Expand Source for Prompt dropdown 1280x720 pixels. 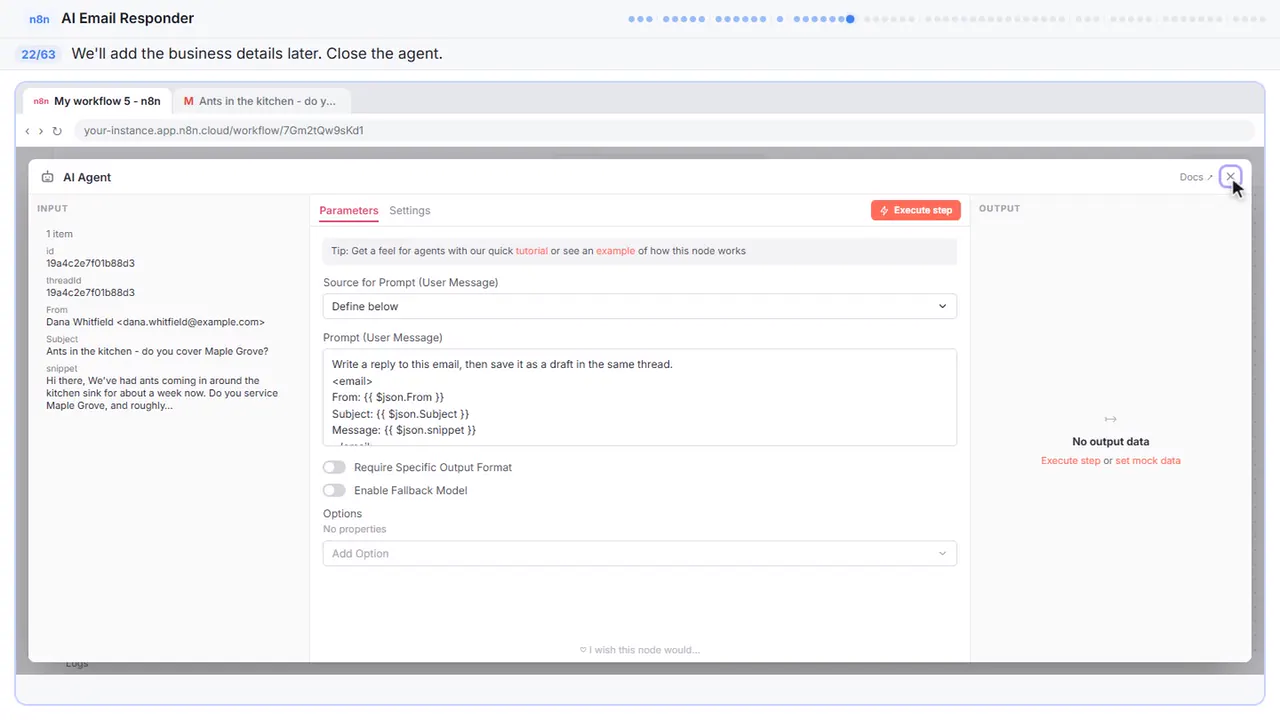[x=640, y=306]
